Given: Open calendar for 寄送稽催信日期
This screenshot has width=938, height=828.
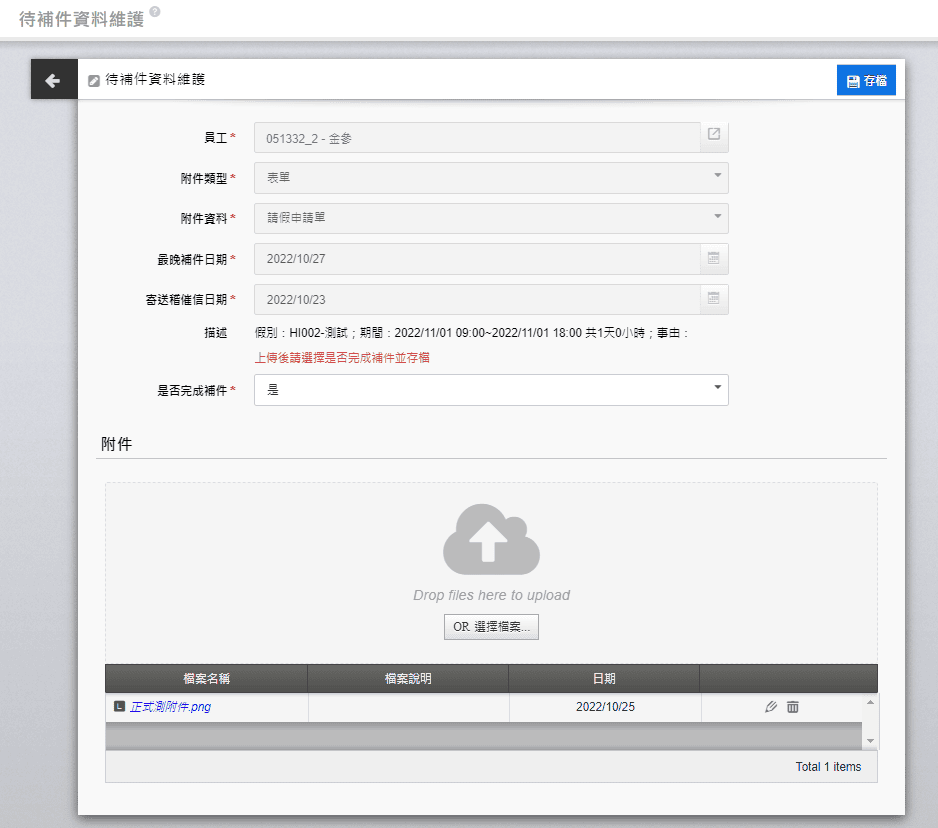Looking at the screenshot, I should (x=714, y=298).
